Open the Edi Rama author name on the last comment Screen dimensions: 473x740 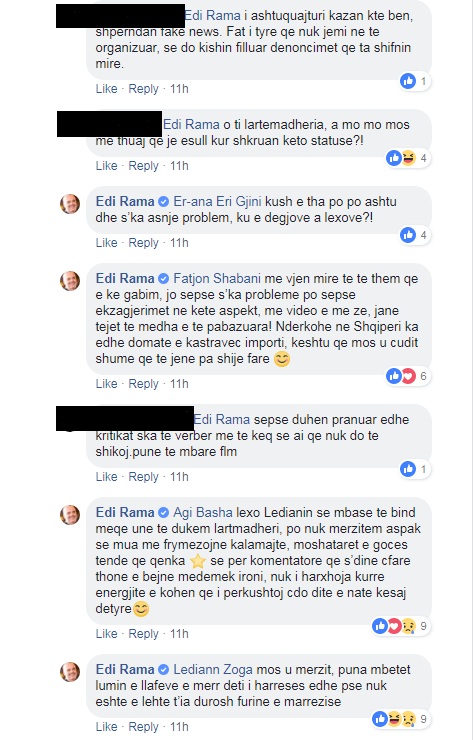[125, 670]
